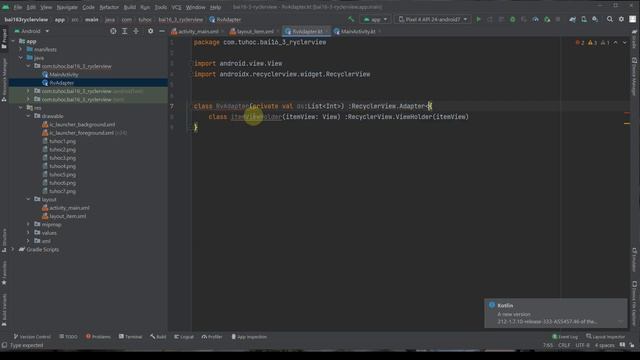
Task: Click Expand All in Project panel
Action: coord(124,31)
